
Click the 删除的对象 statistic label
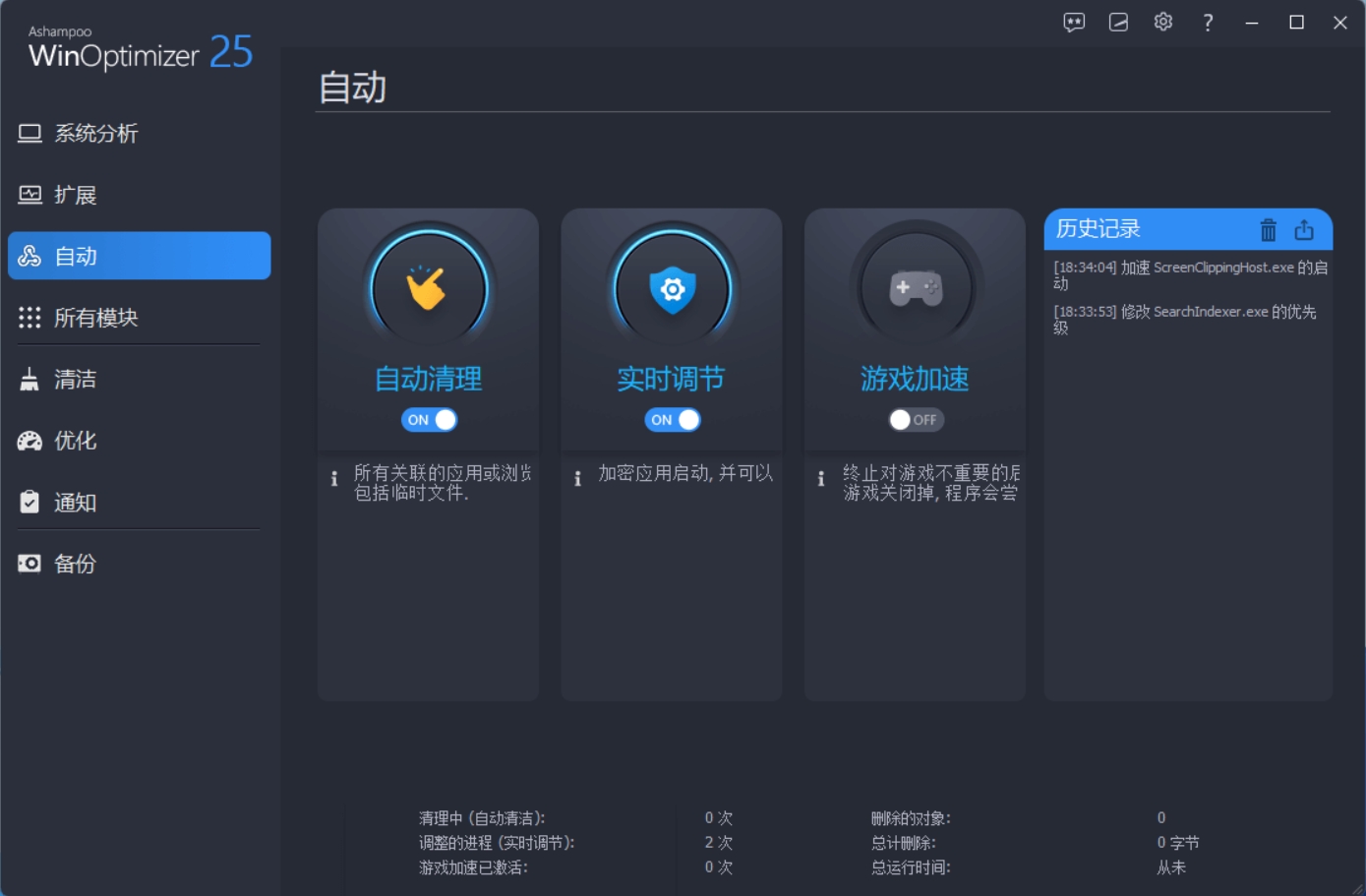[911, 818]
